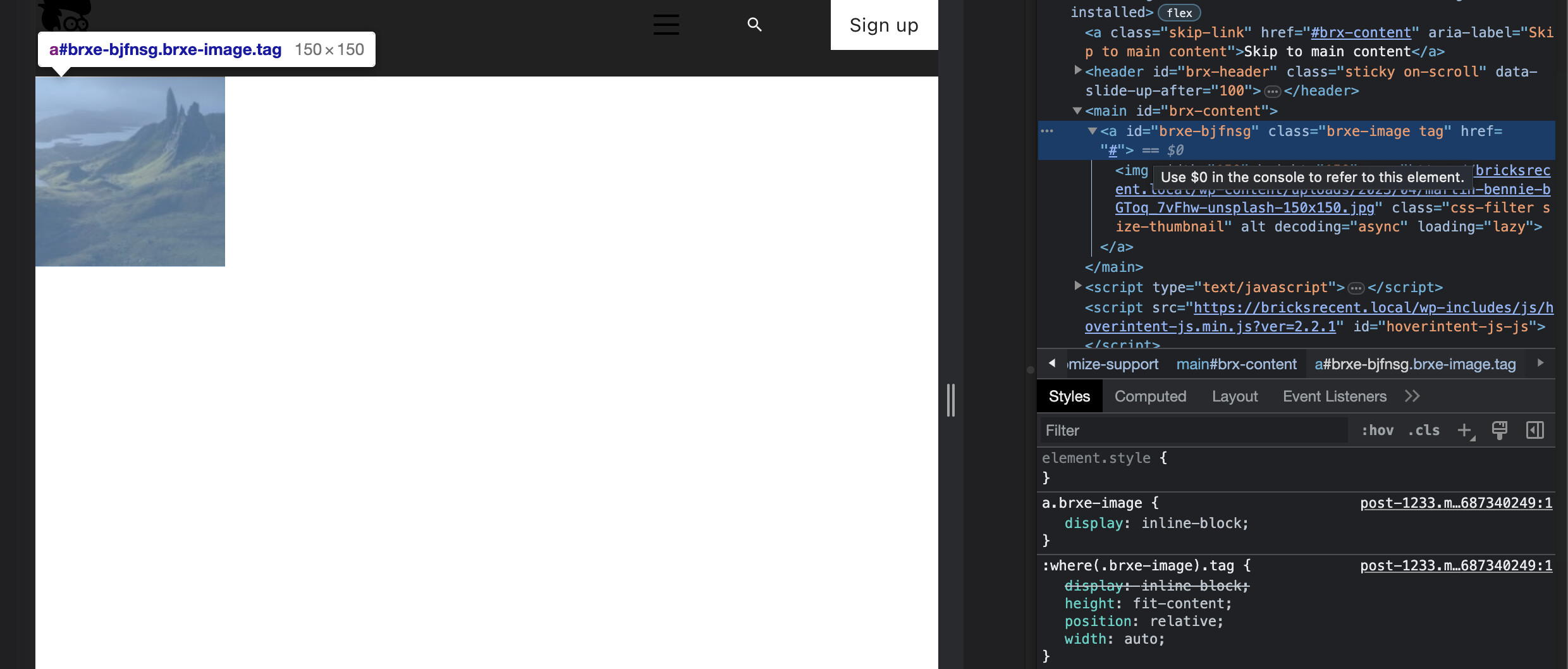This screenshot has width=1568, height=669.
Task: Edit the position: relative declaration
Action: coord(1144,622)
